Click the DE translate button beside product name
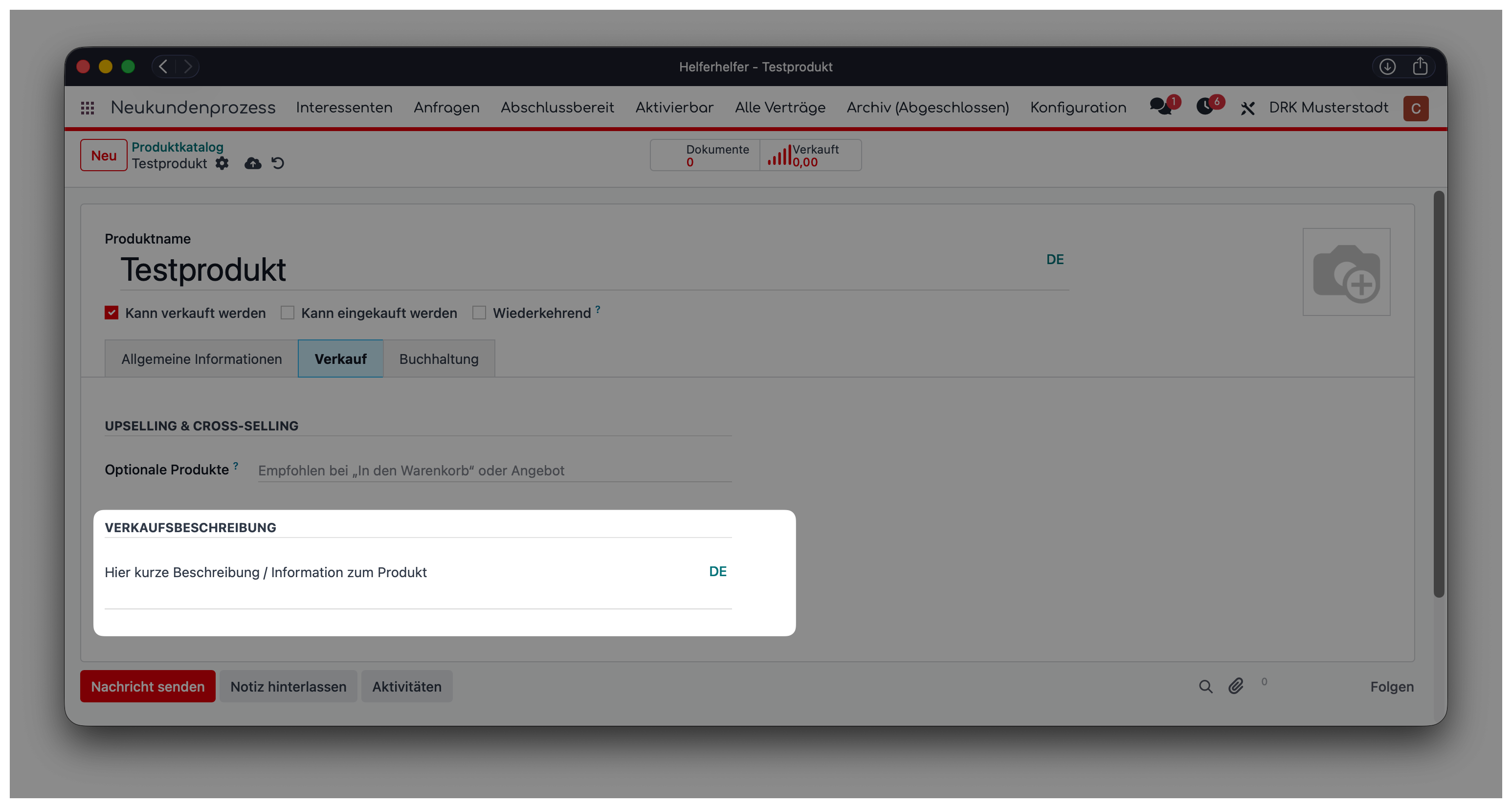 tap(1055, 260)
